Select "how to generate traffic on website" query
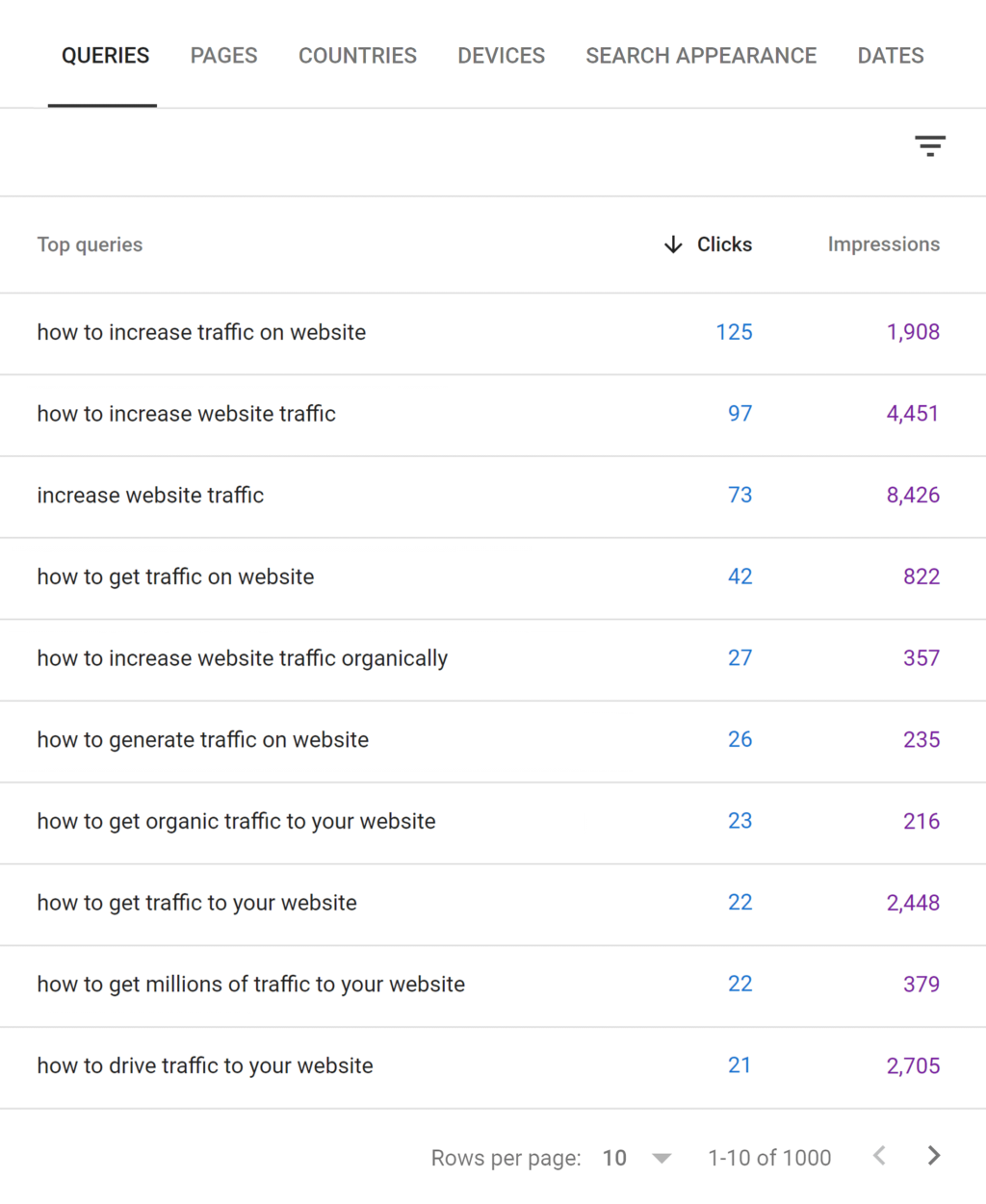 [202, 740]
